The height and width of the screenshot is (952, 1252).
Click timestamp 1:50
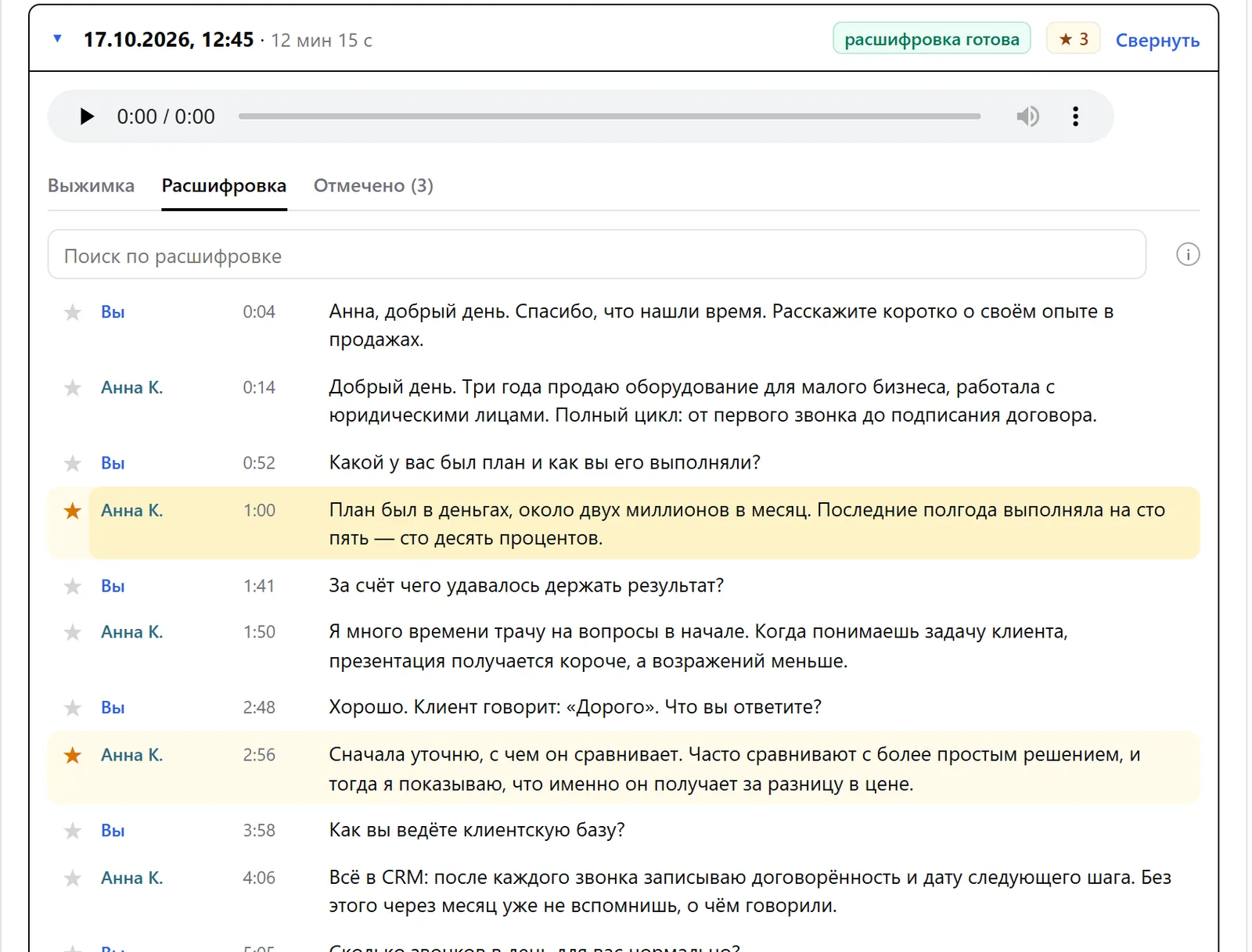pyautogui.click(x=259, y=631)
